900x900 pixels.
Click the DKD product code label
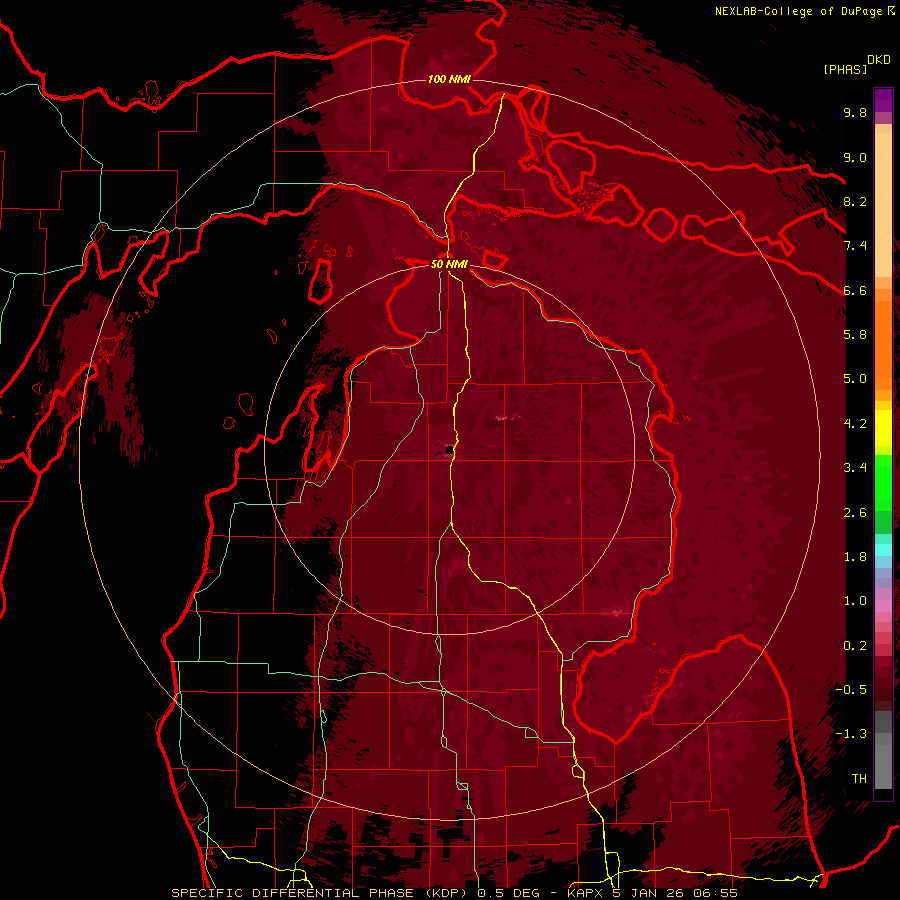879,60
